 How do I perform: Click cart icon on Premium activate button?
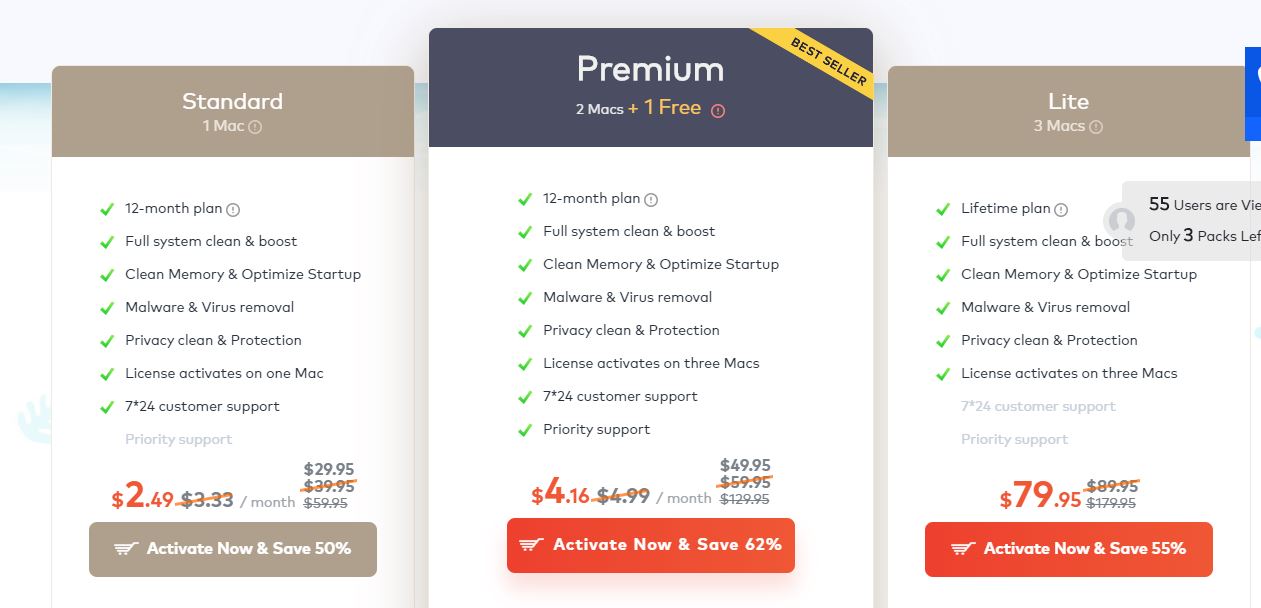532,545
